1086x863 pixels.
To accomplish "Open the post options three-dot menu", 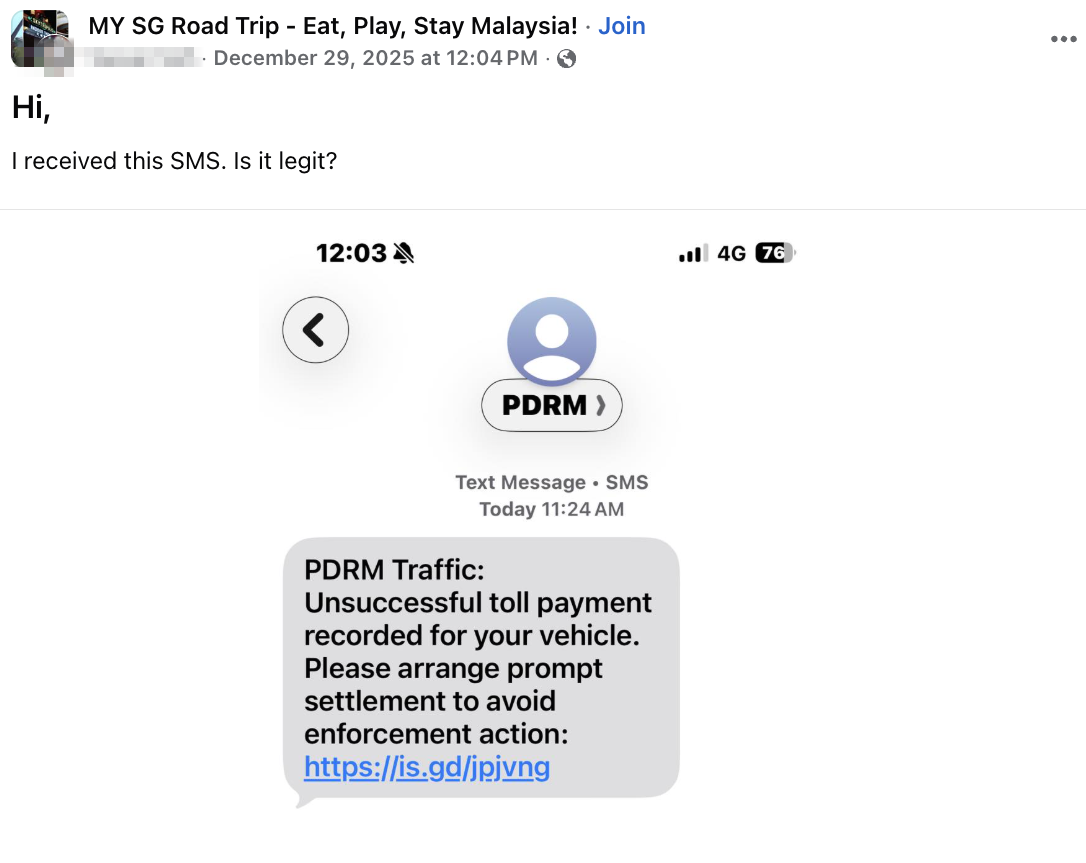I will pyautogui.click(x=1063, y=39).
